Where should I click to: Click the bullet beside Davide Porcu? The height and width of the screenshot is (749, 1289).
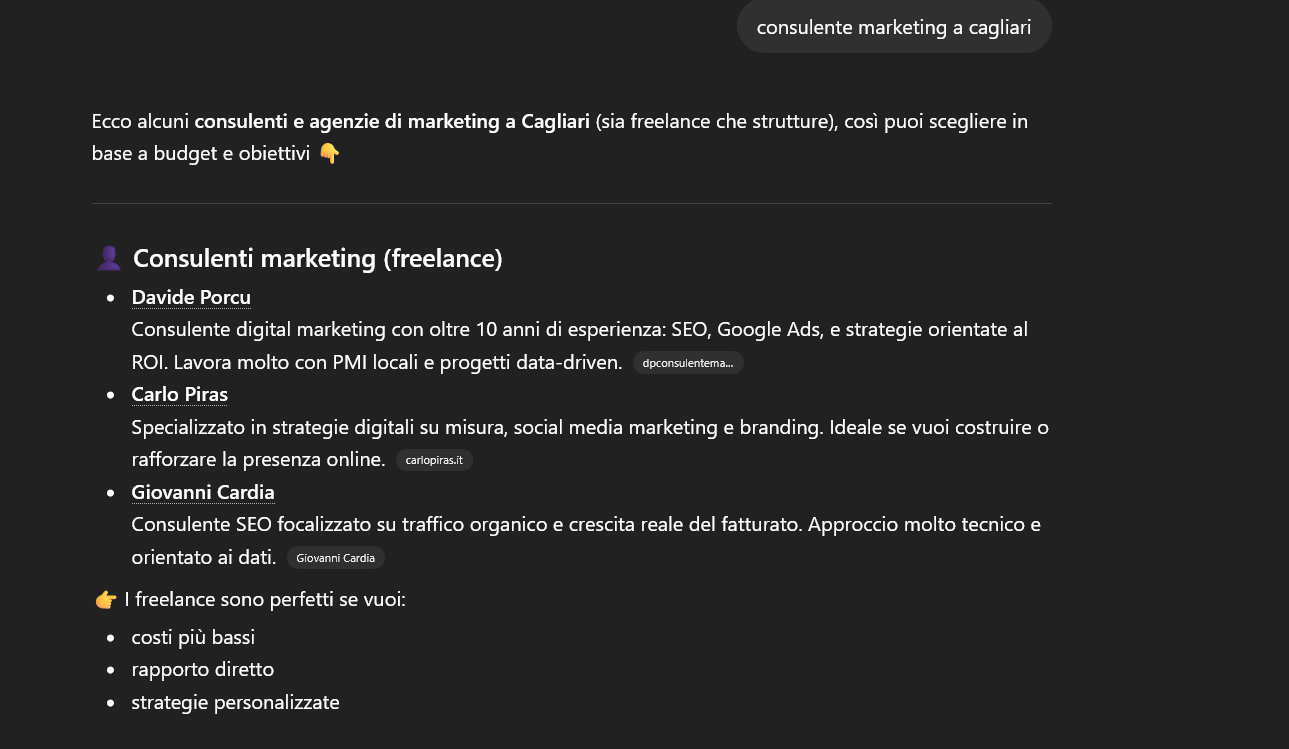[110, 297]
